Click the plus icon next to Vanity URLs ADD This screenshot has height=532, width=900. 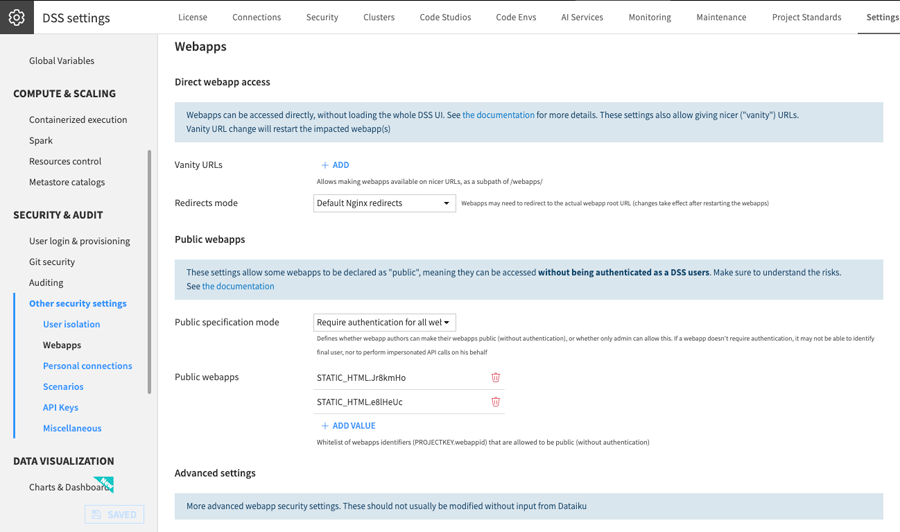pyautogui.click(x=325, y=165)
